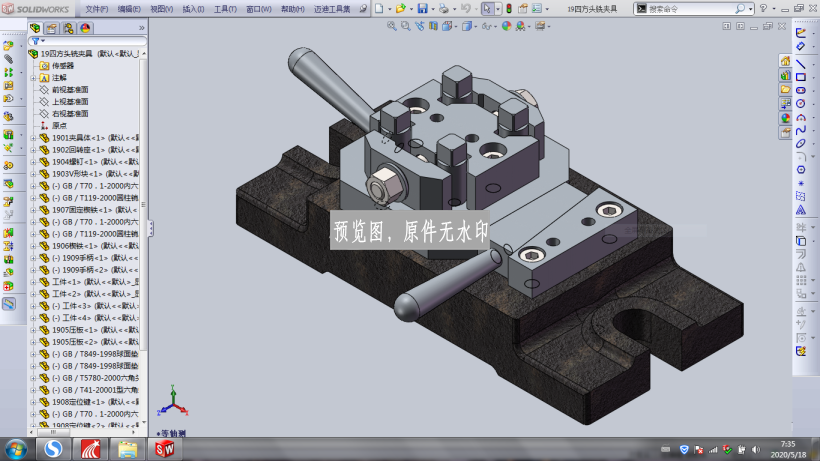The width and height of the screenshot is (820, 461).
Task: Open the DisplayManager tab
Action: click(85, 28)
